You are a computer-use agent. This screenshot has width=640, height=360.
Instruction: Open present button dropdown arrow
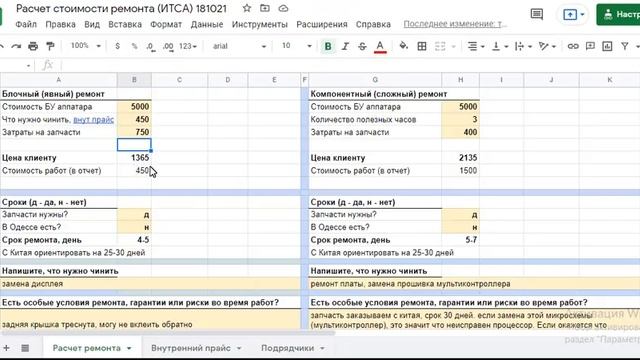tap(582, 15)
